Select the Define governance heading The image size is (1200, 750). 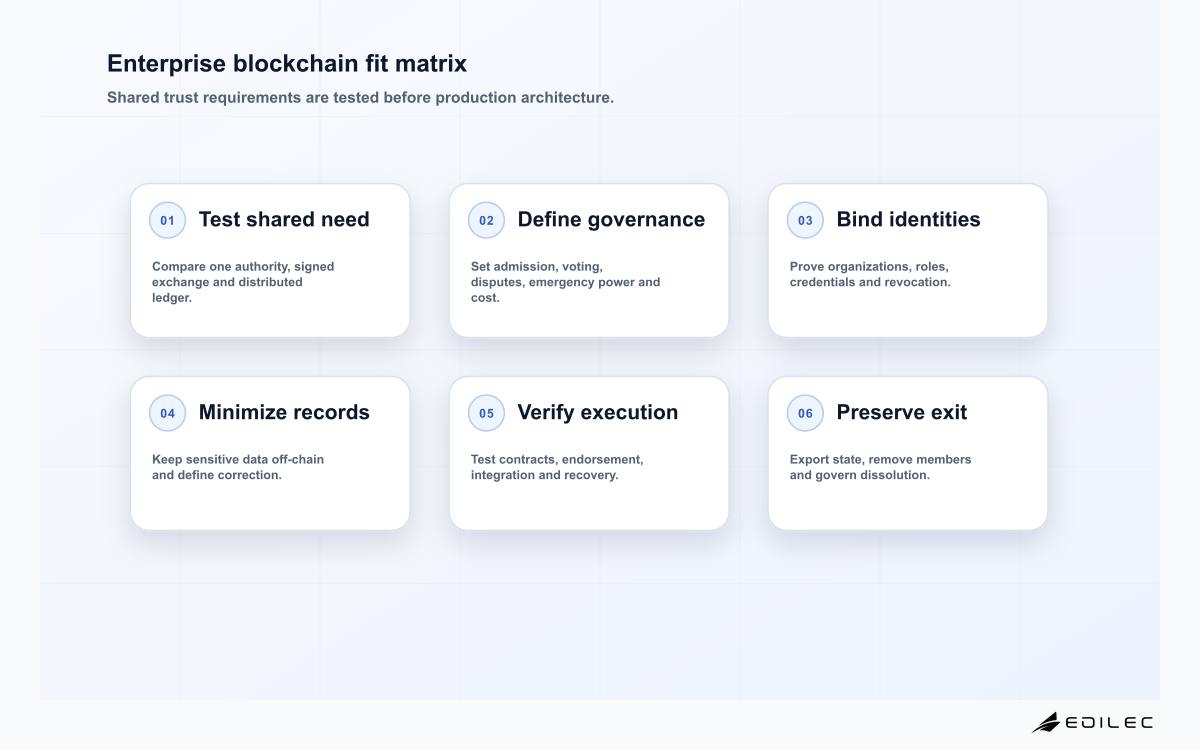pyautogui.click(x=611, y=220)
